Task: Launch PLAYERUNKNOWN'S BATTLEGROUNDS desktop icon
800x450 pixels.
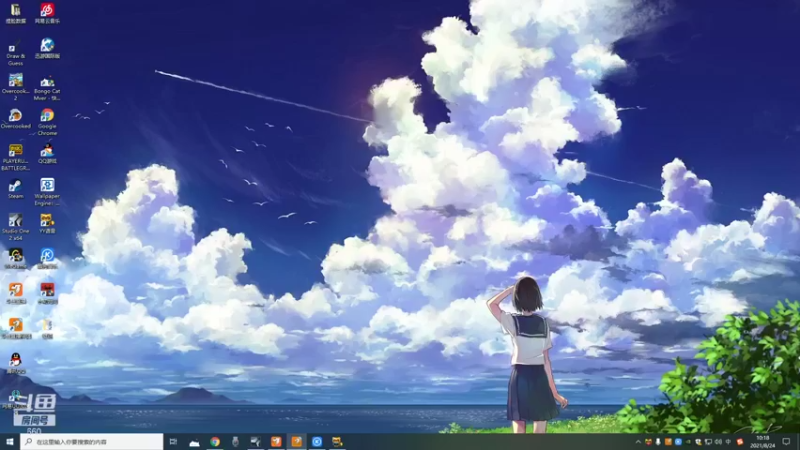Action: (15, 157)
